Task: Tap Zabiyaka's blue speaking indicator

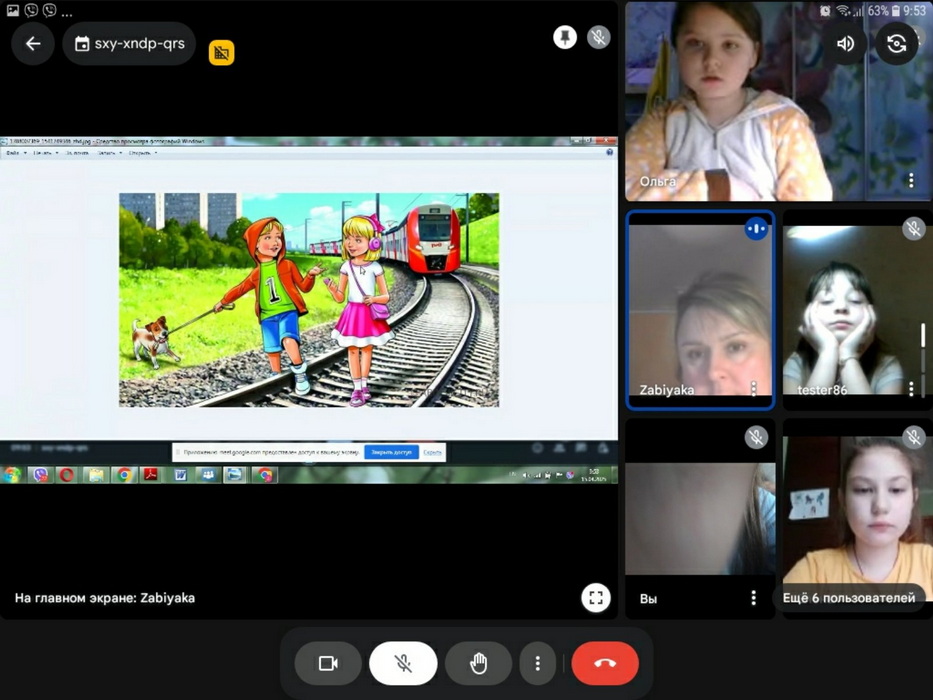Action: [756, 229]
